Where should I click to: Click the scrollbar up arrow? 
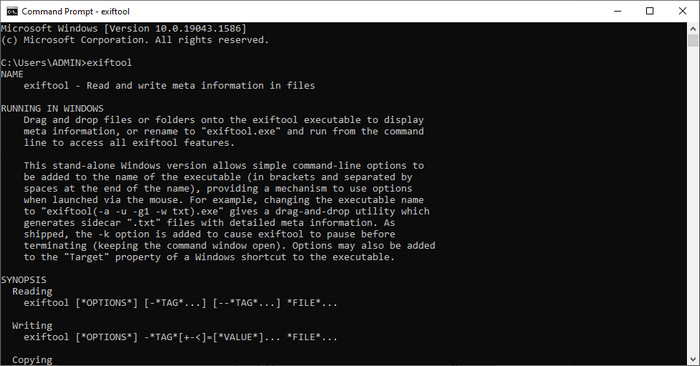[693, 28]
